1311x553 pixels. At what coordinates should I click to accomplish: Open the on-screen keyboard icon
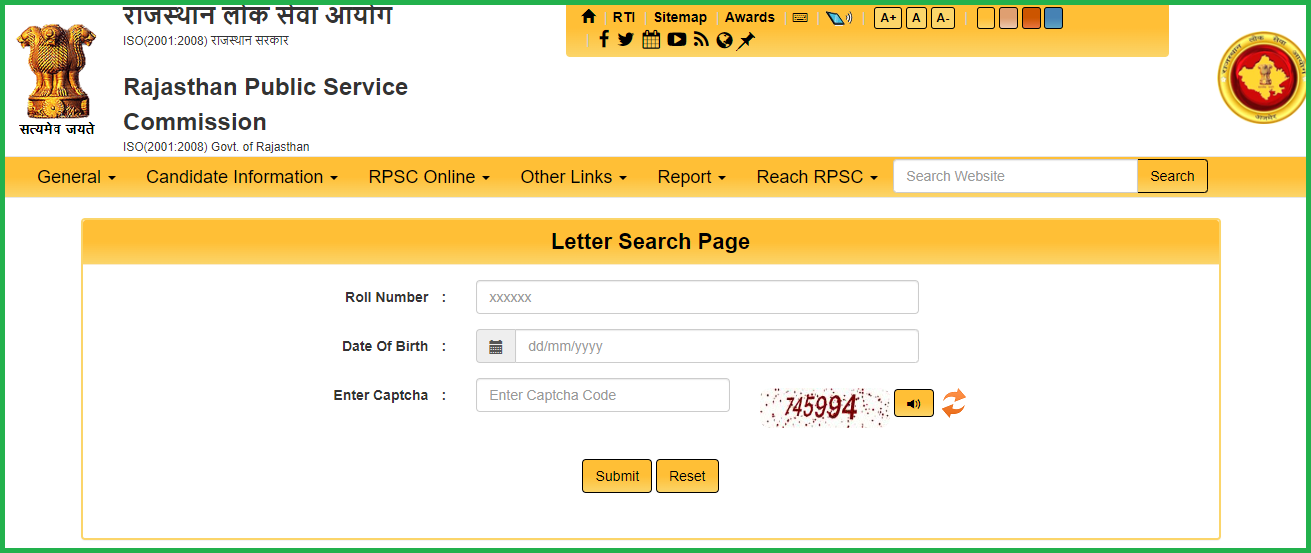[x=800, y=17]
